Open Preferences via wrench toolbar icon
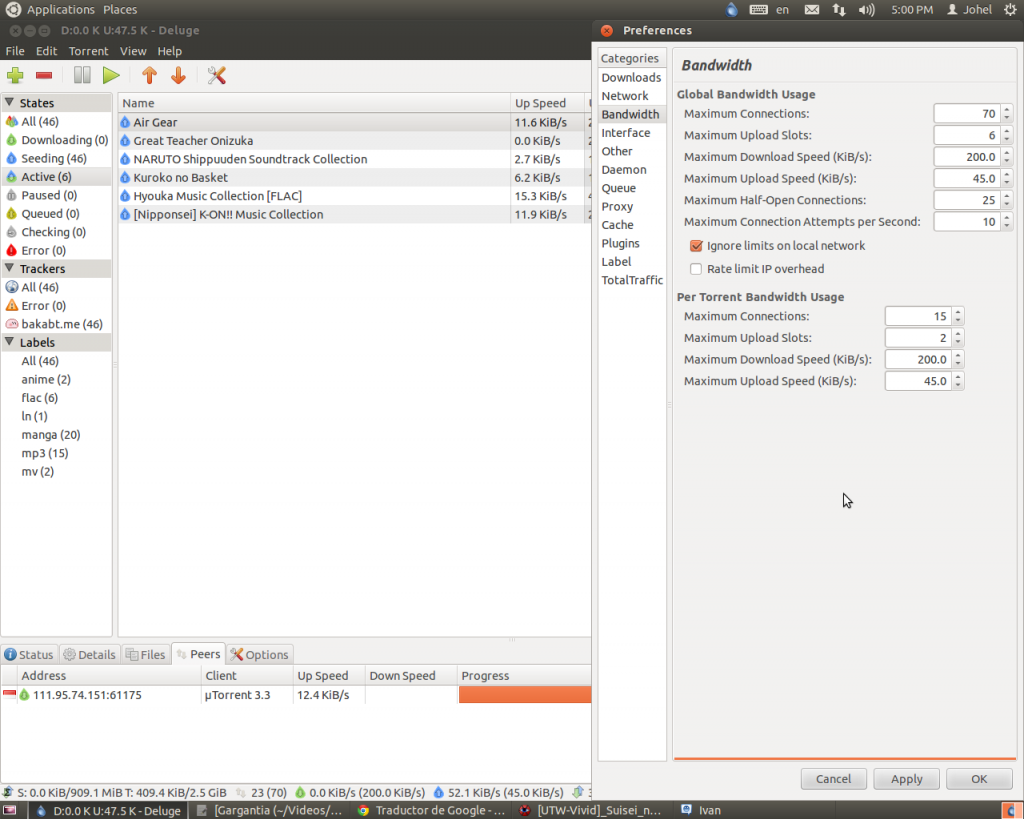The height and width of the screenshot is (819, 1024). tap(216, 75)
